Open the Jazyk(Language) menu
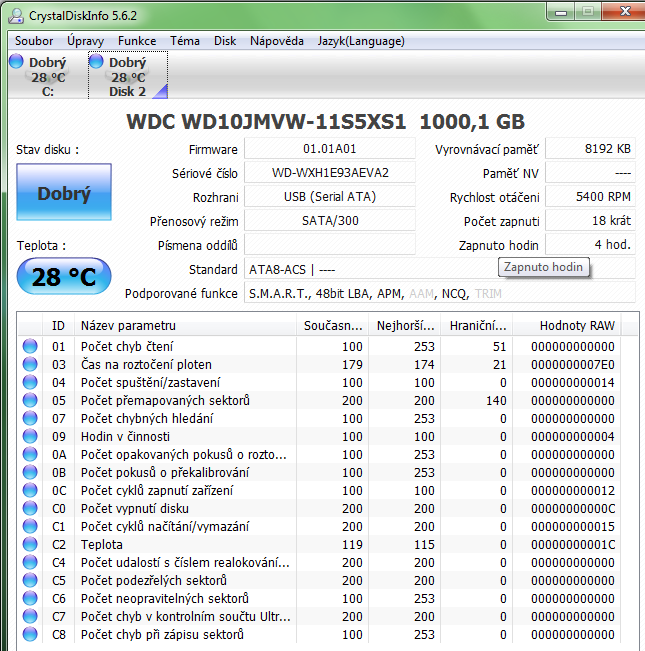The image size is (645, 651). 361,41
